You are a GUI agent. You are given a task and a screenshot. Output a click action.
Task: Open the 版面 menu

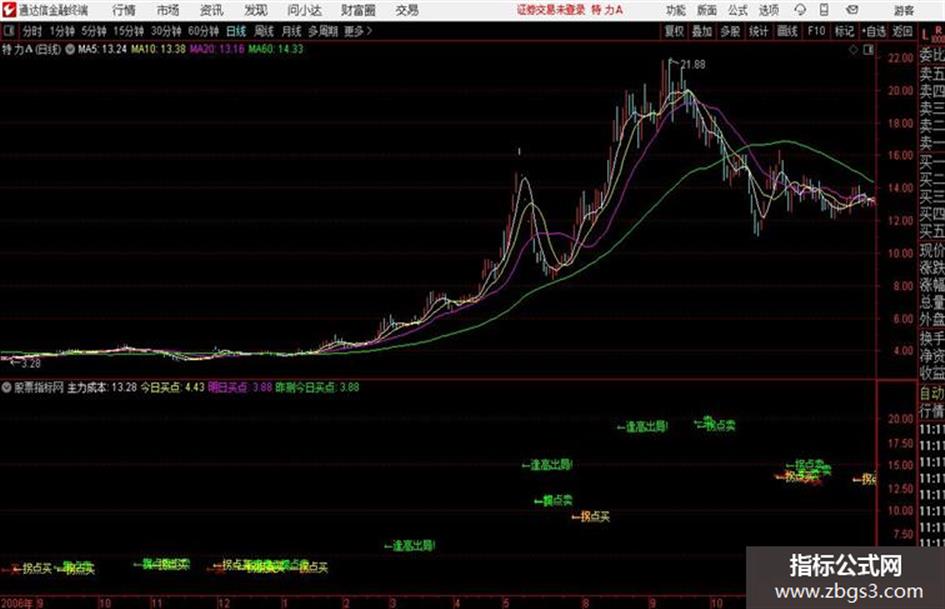[706, 10]
